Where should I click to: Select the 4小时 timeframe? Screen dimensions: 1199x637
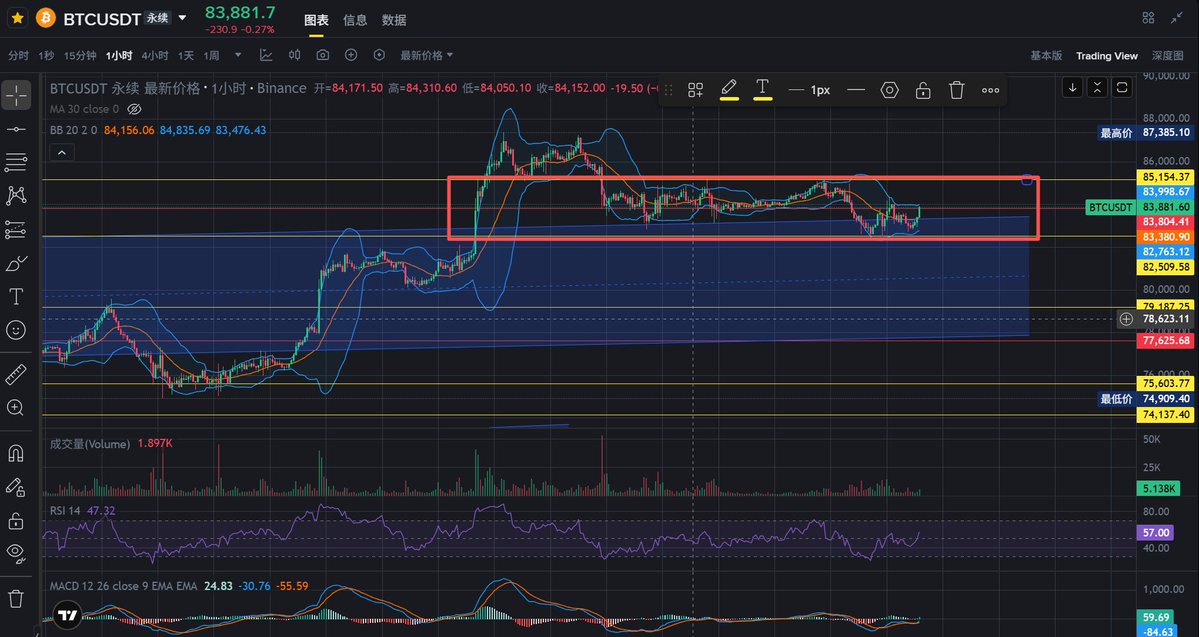(x=154, y=55)
